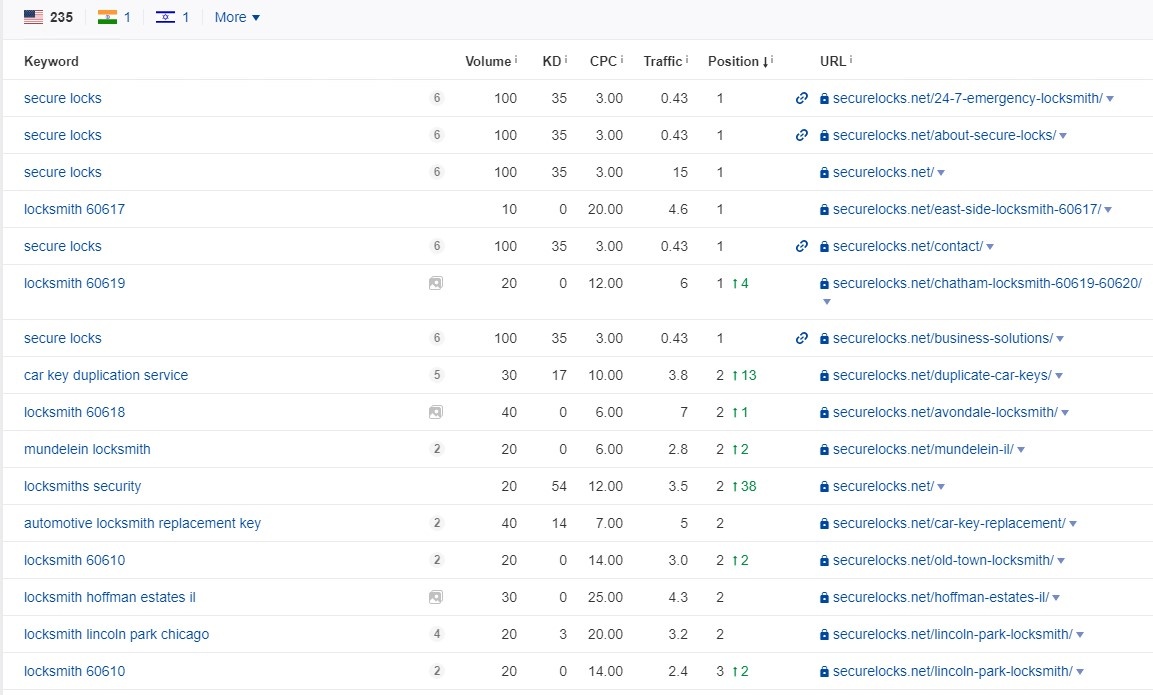Select the Israel flag filter icon
The width and height of the screenshot is (1153, 695).
(166, 16)
